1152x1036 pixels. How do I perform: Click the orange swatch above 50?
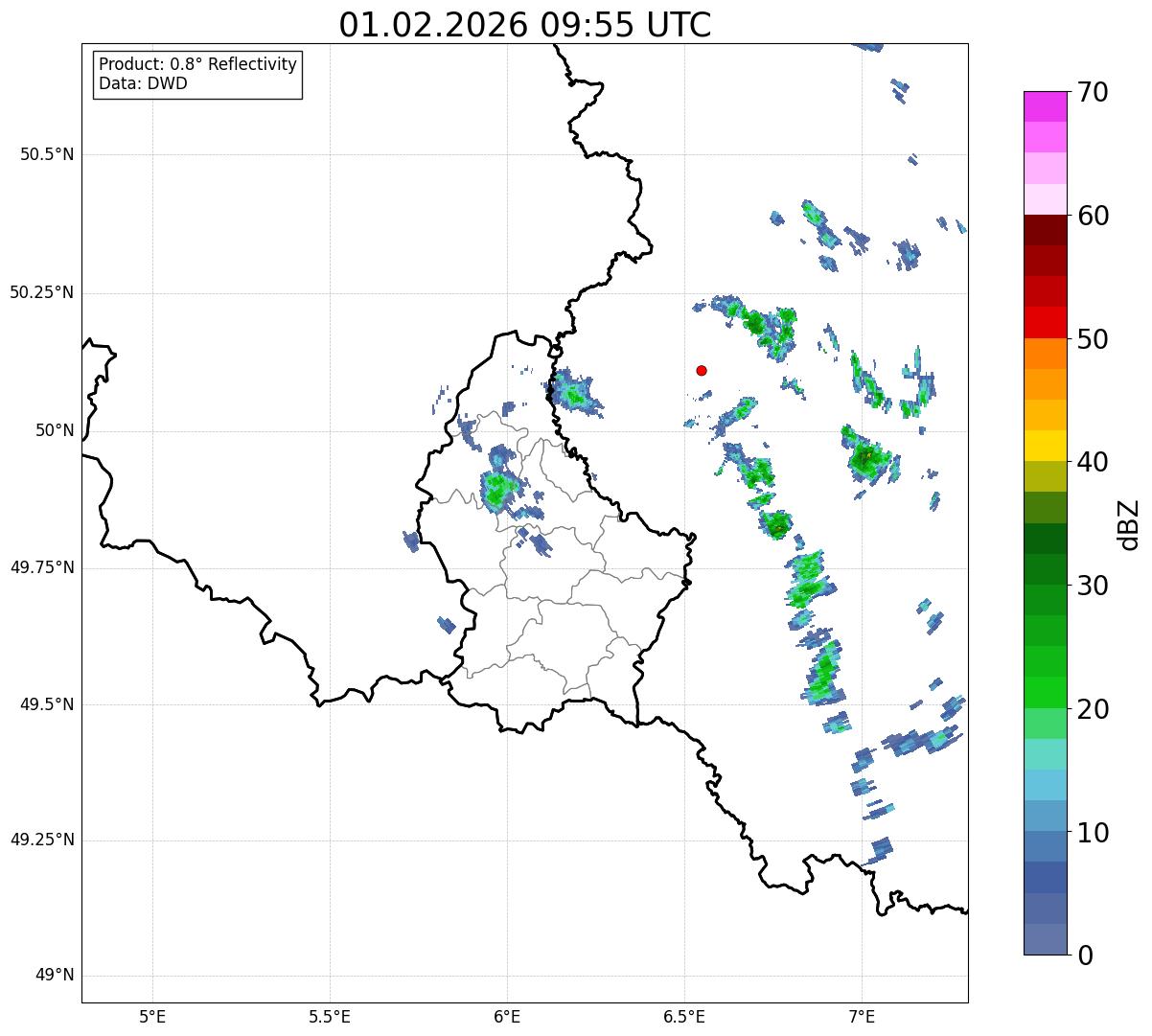pos(1046,354)
